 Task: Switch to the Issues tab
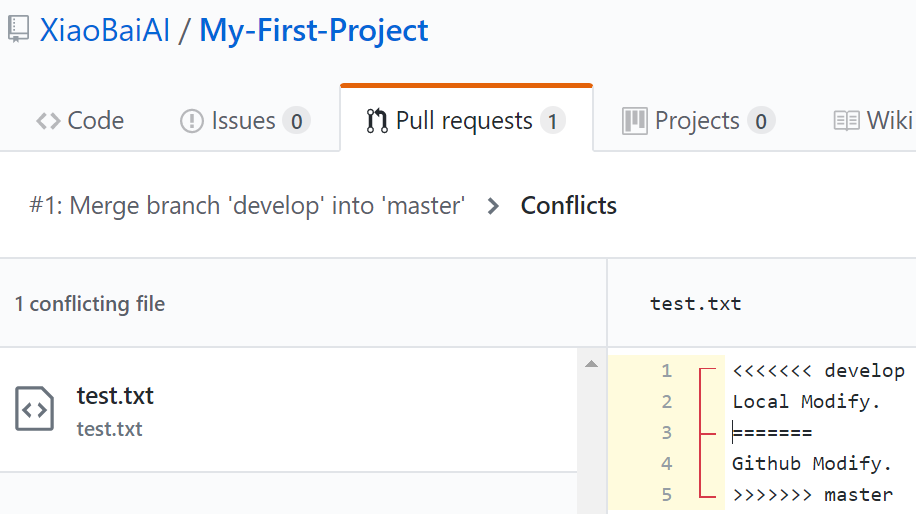click(x=244, y=121)
